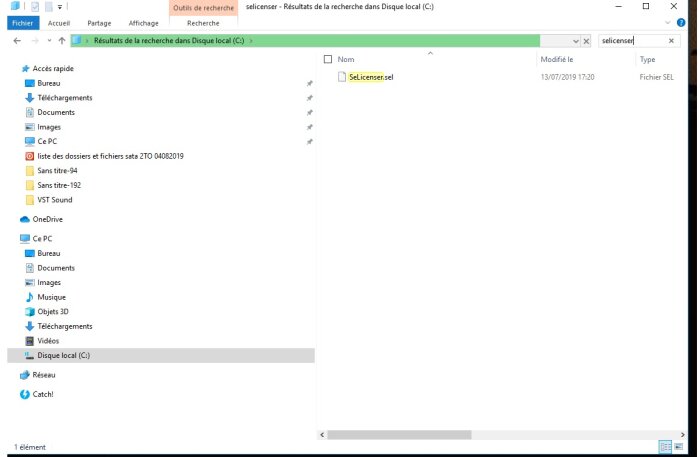Sort results by Modifié le column
Viewport: 700px width, 457px height.
[x=557, y=59]
